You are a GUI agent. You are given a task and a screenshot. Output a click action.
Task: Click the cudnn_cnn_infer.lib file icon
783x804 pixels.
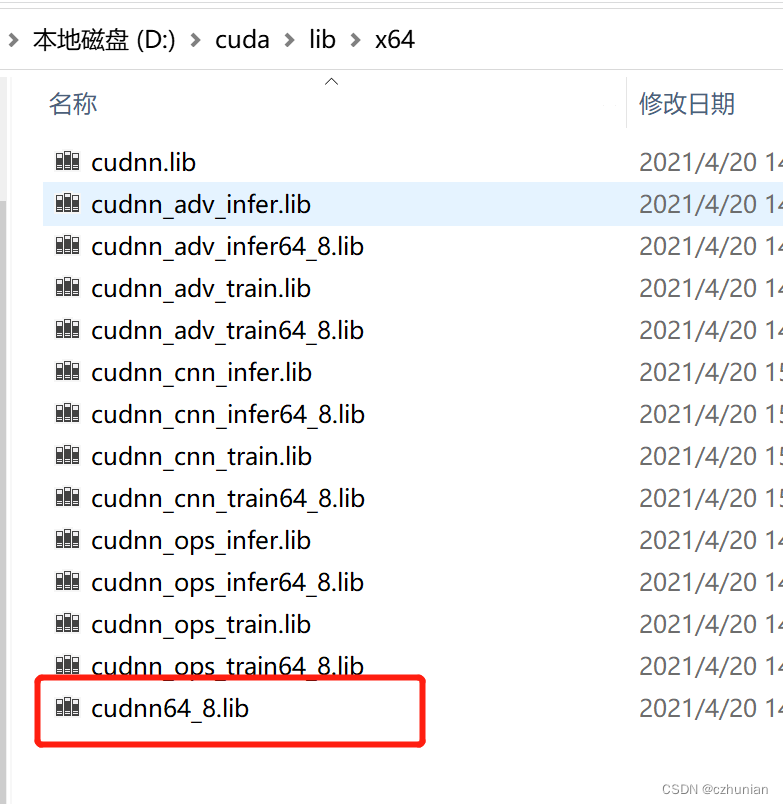tap(68, 372)
